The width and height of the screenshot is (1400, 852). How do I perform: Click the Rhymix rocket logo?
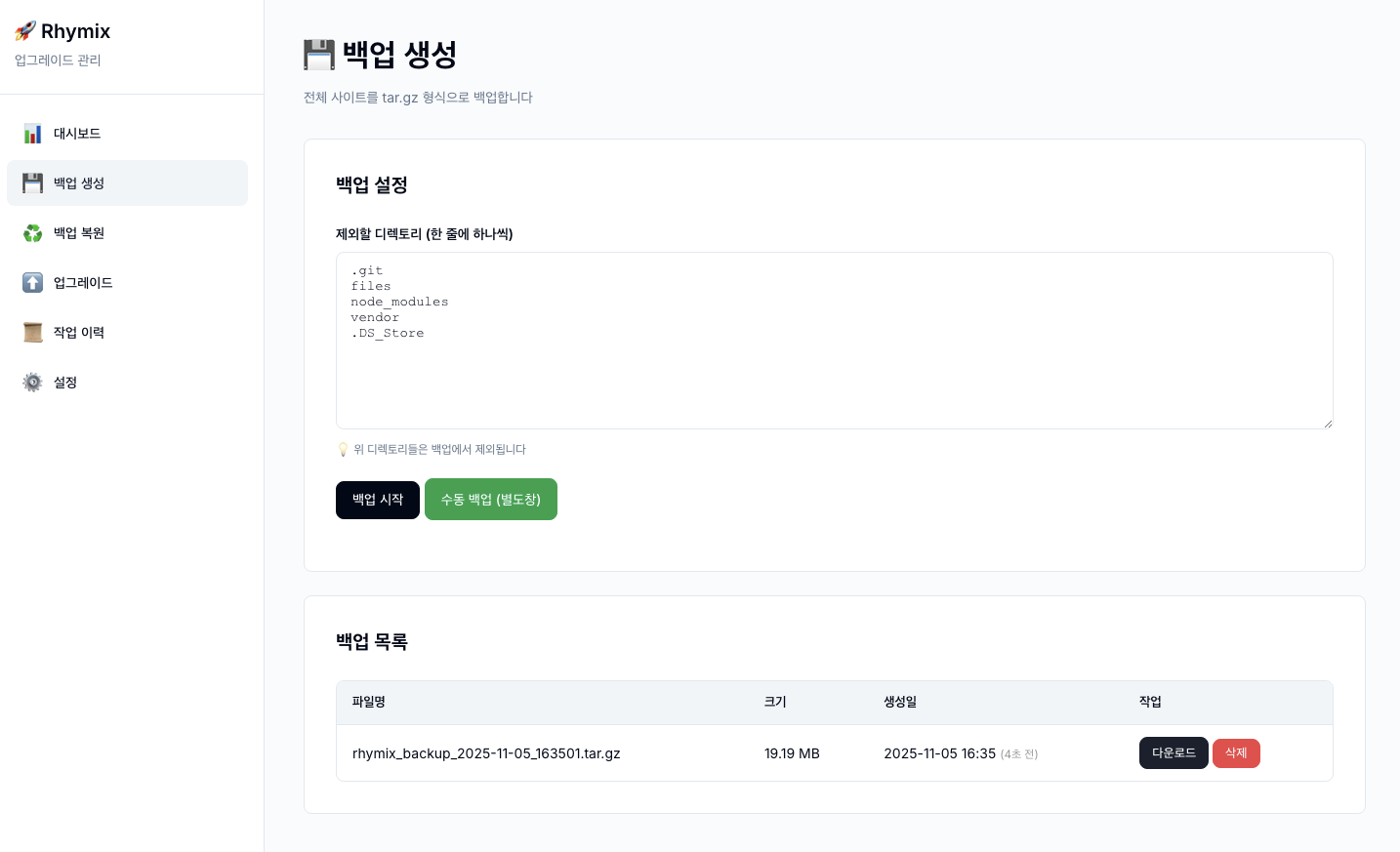tap(24, 30)
